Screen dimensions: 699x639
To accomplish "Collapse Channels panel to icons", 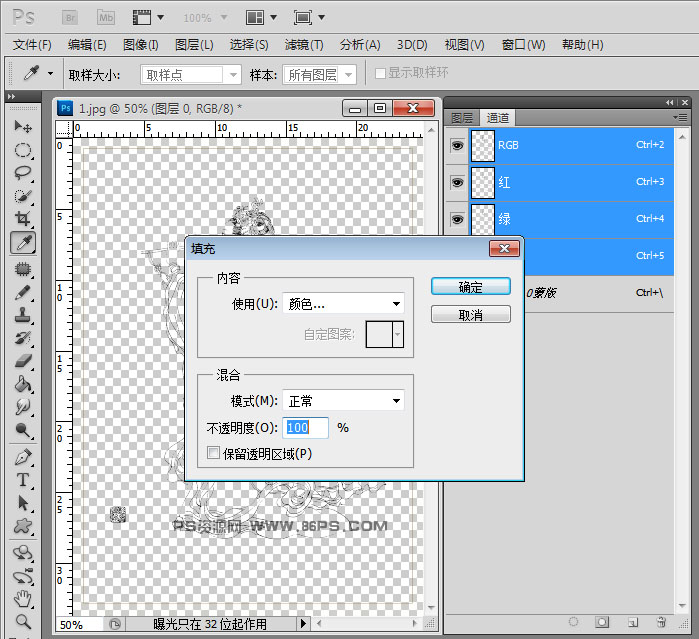I will 670,103.
